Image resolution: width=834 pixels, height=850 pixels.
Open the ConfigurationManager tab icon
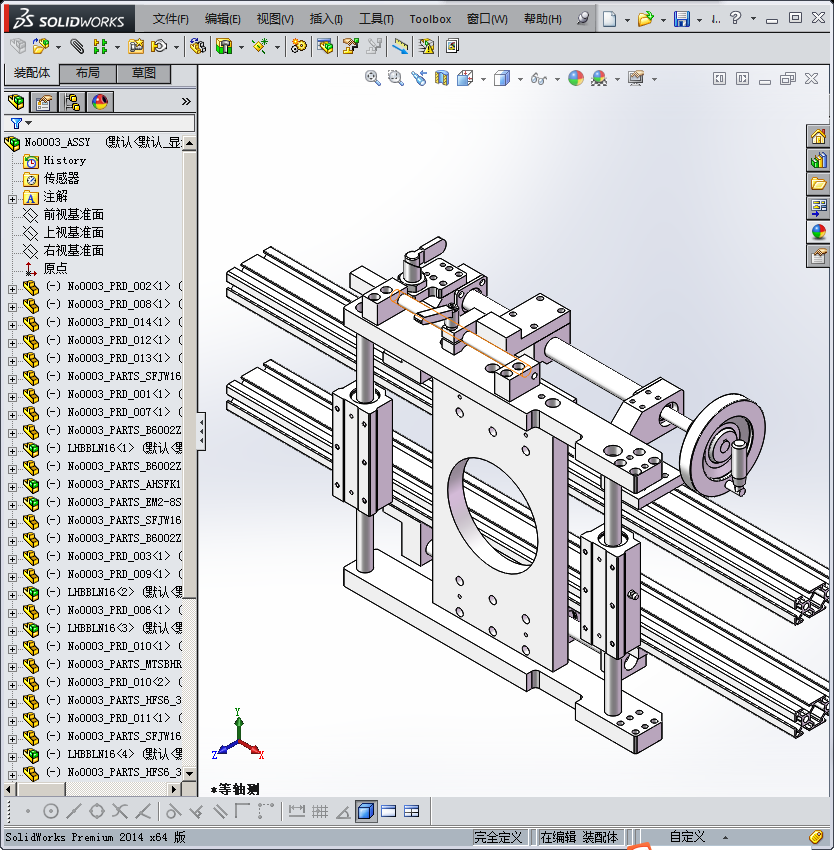click(72, 101)
